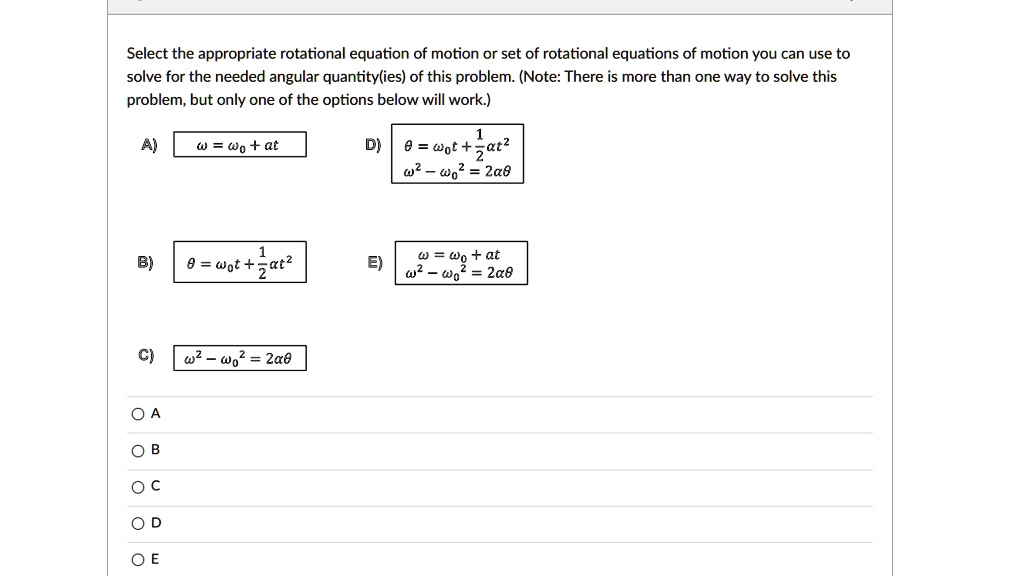Click option C's equation box ω² – ω₀² = 2αθ
Image resolution: width=1024 pixels, height=576 pixels.
(x=238, y=356)
